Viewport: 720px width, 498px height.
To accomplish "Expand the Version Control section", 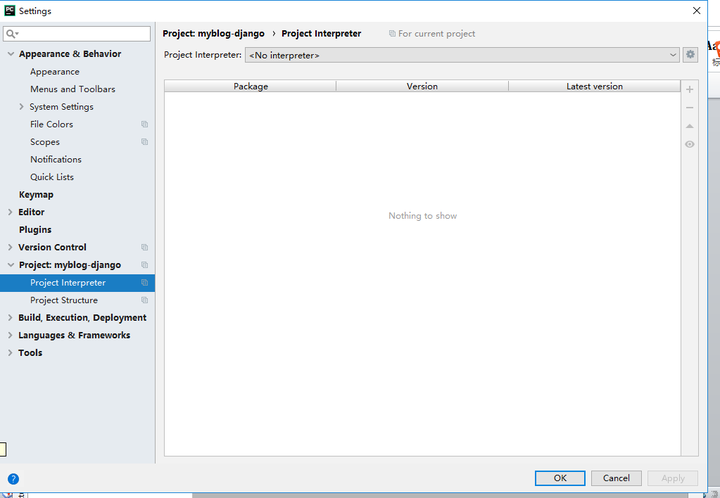I will 10,247.
